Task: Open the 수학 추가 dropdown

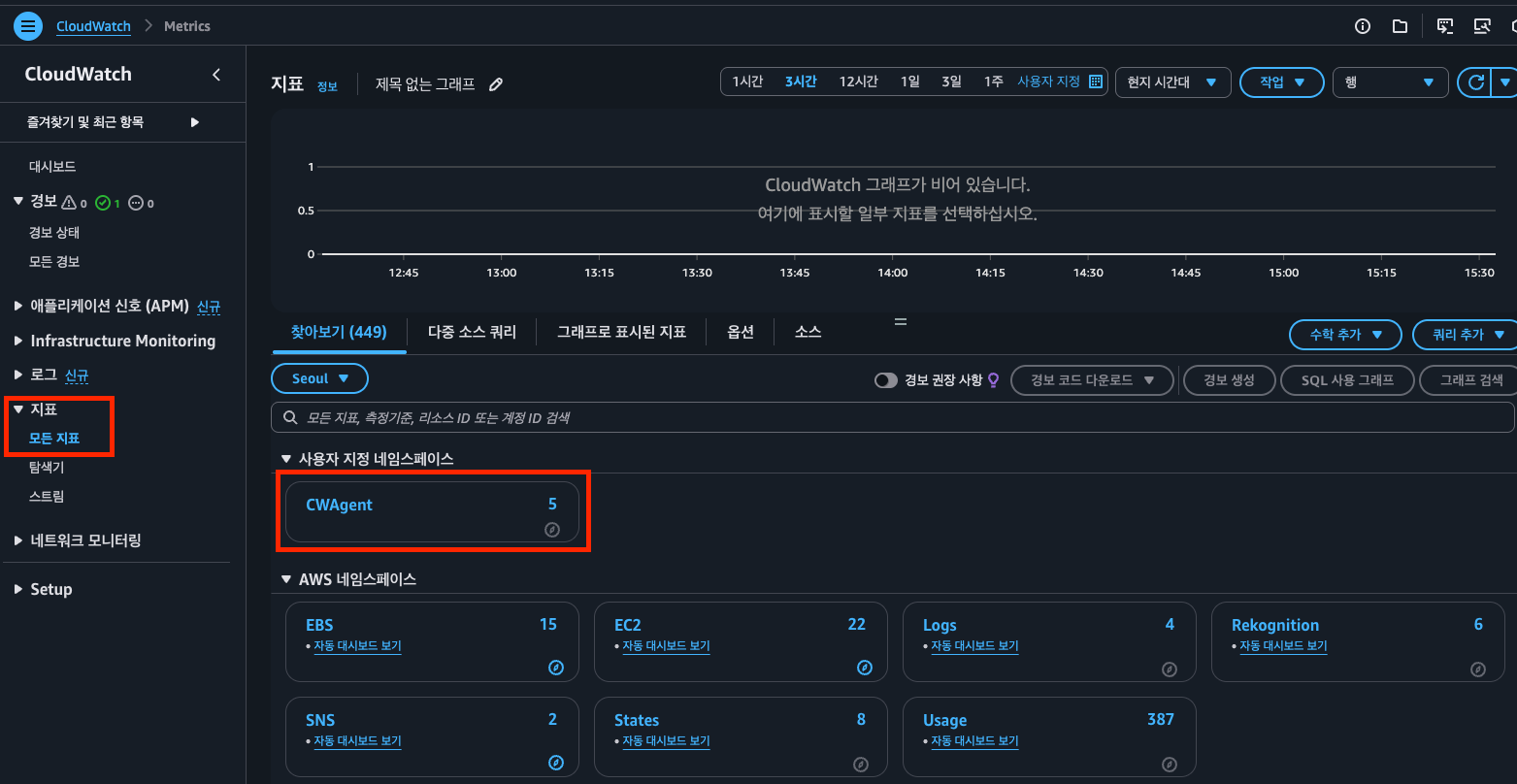Action: pyautogui.click(x=1345, y=334)
